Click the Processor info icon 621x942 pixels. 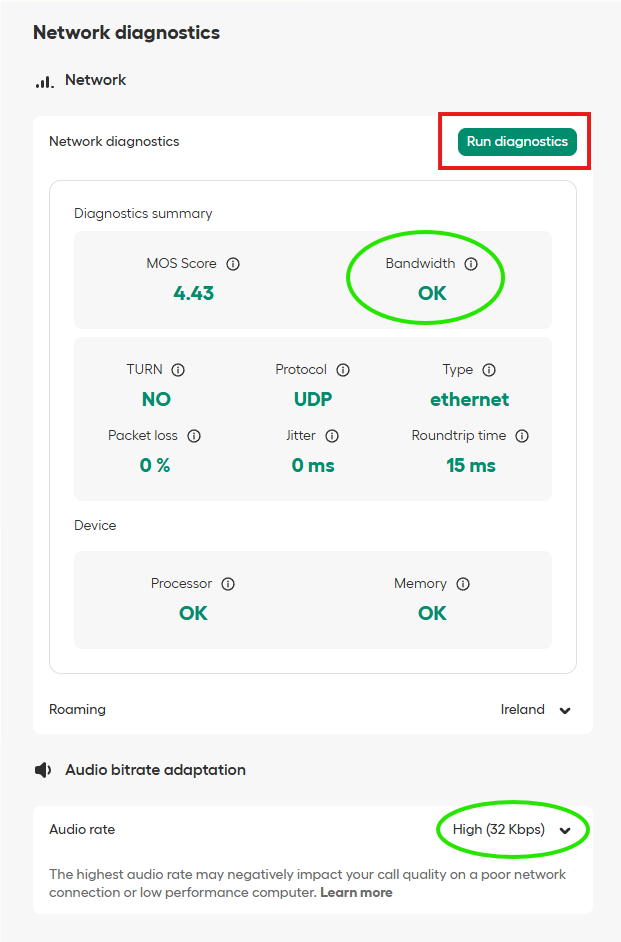pyautogui.click(x=228, y=584)
